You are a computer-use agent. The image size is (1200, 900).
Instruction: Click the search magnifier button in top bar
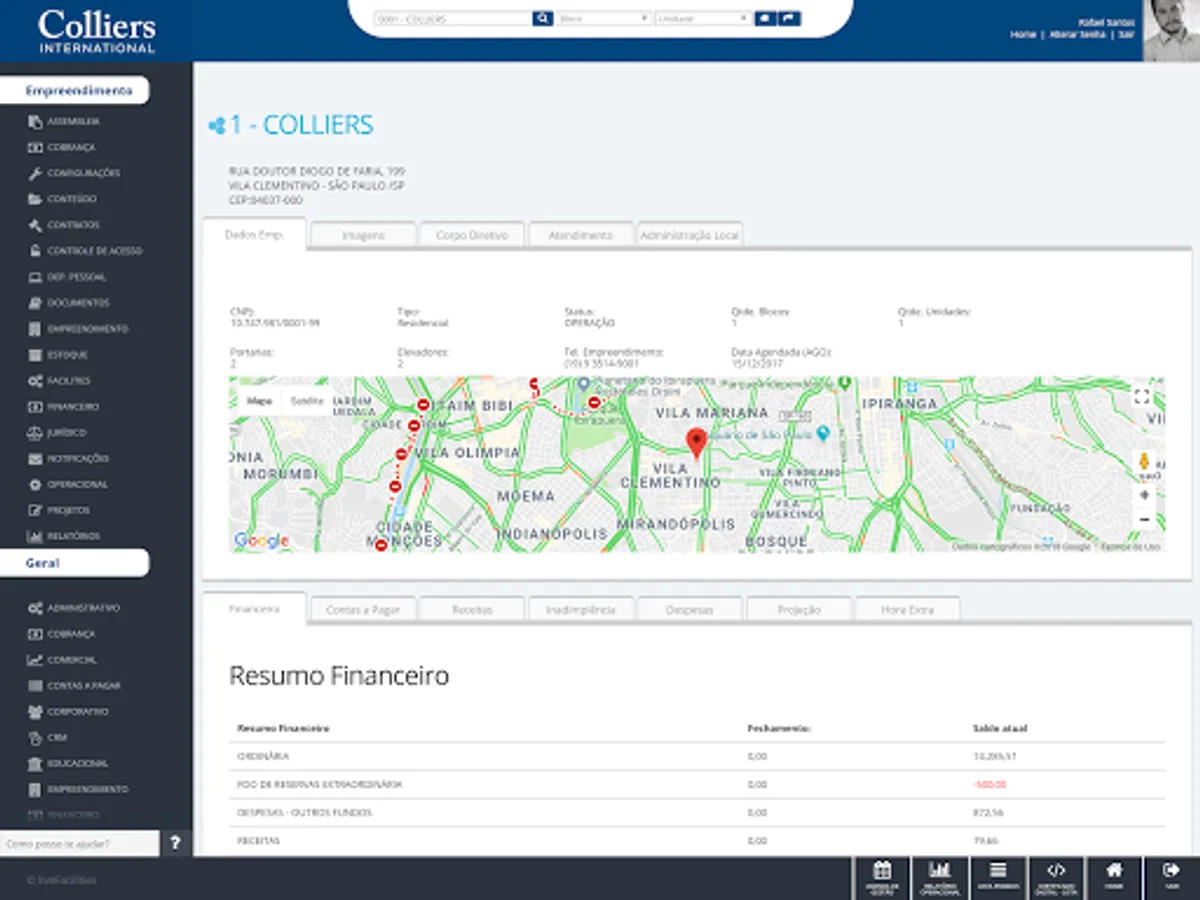pyautogui.click(x=542, y=18)
